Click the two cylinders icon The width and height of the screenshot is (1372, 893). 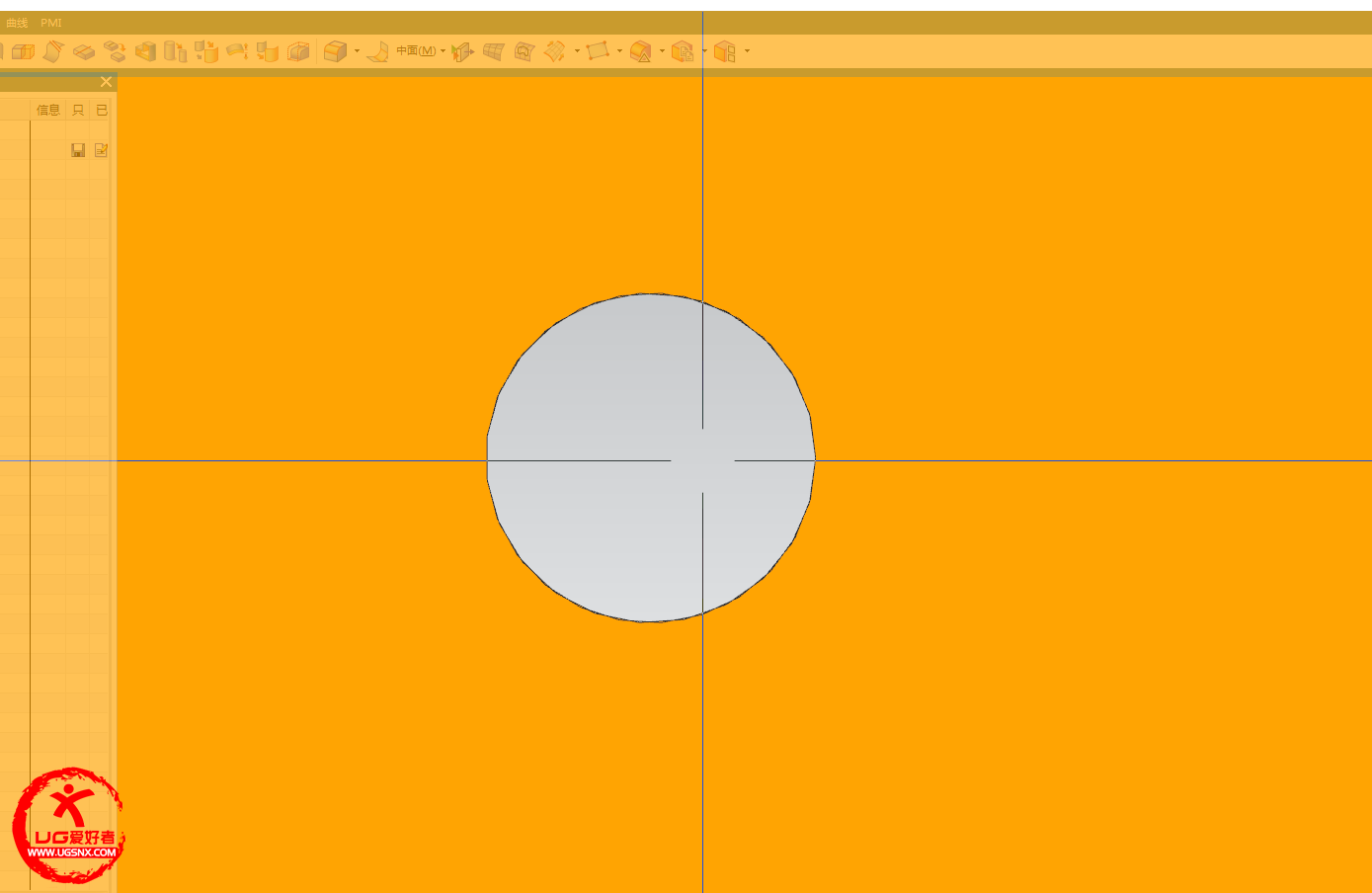(x=176, y=51)
